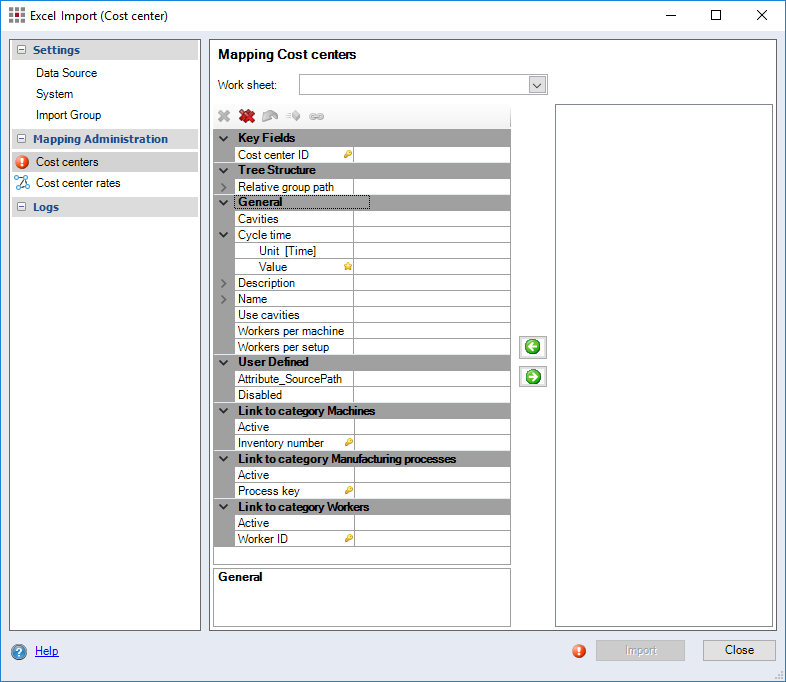The height and width of the screenshot is (682, 786).
Task: Click the green right arrow button
Action: [533, 377]
